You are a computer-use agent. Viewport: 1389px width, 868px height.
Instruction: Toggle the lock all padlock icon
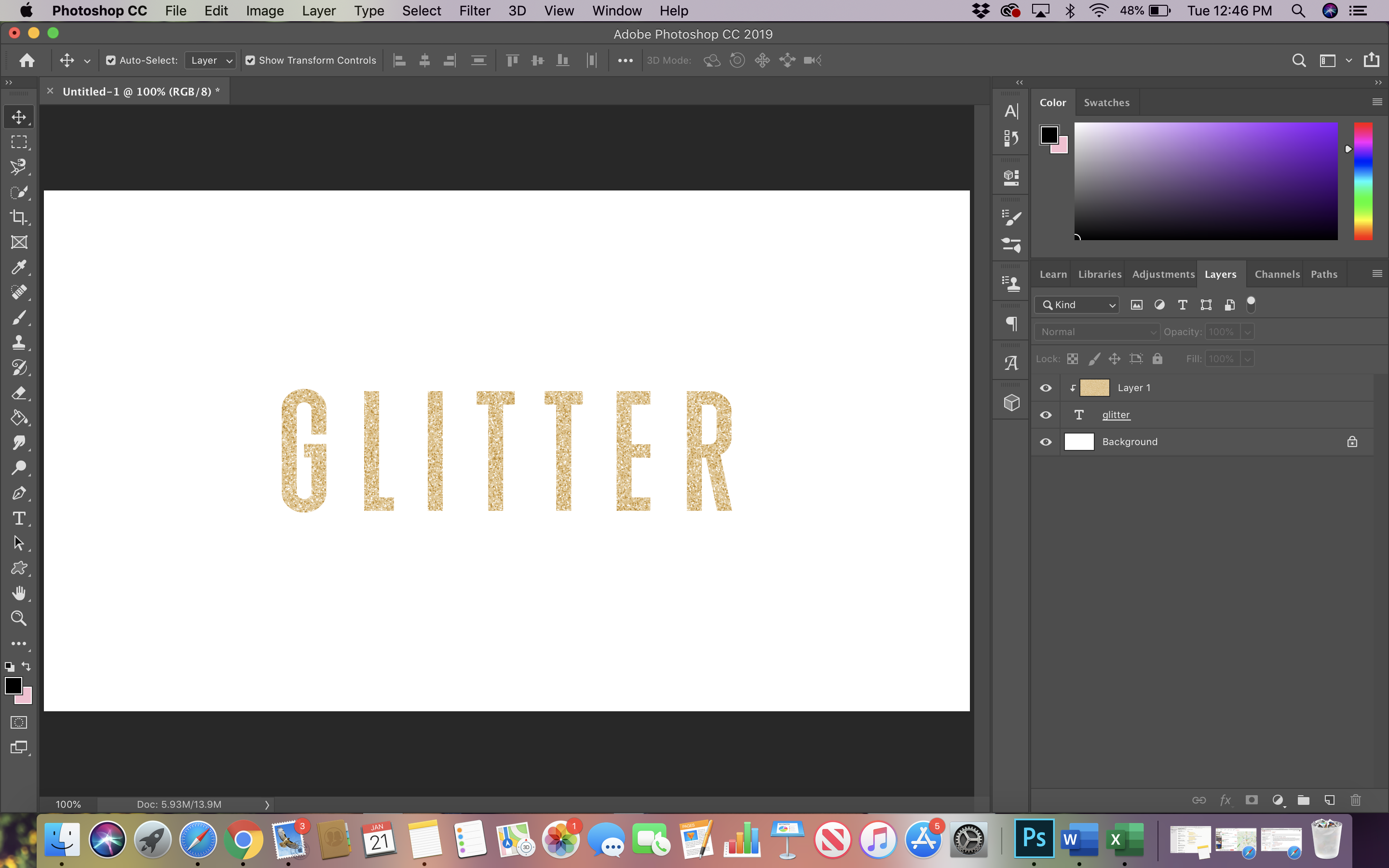tap(1157, 359)
